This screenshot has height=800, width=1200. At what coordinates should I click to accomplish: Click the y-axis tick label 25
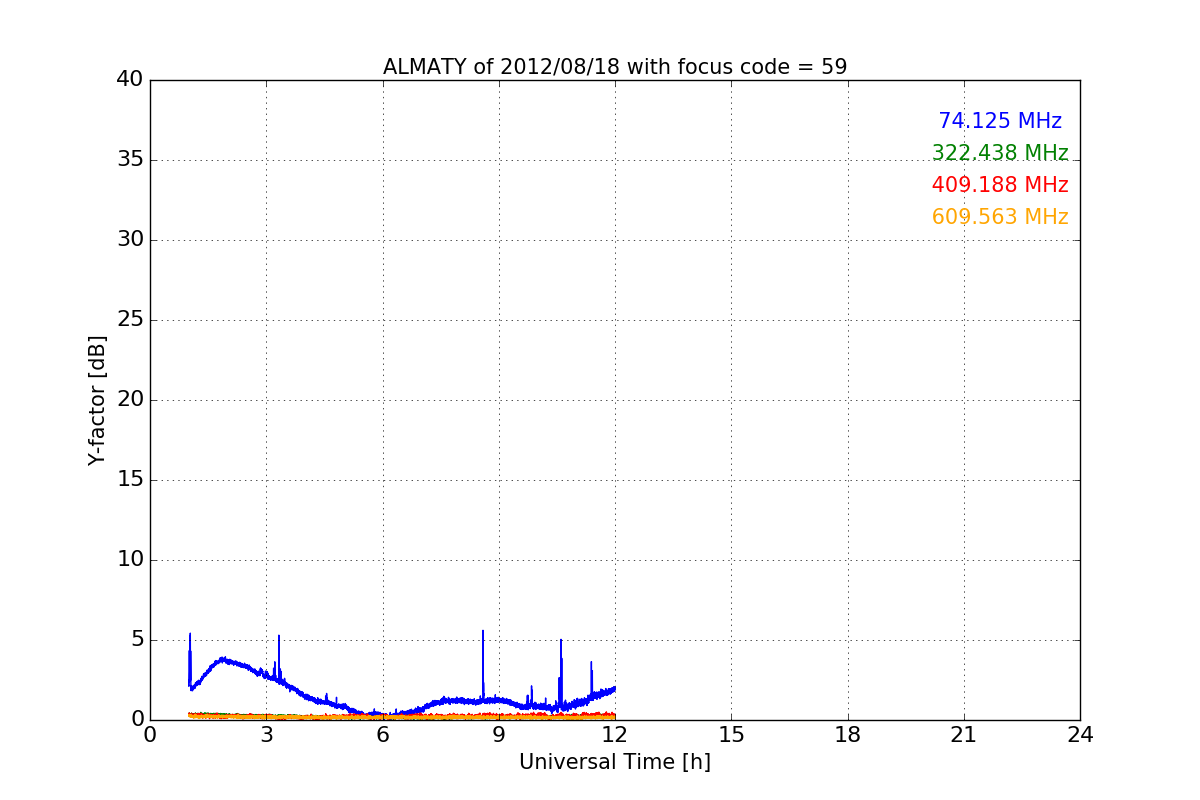coord(130,320)
